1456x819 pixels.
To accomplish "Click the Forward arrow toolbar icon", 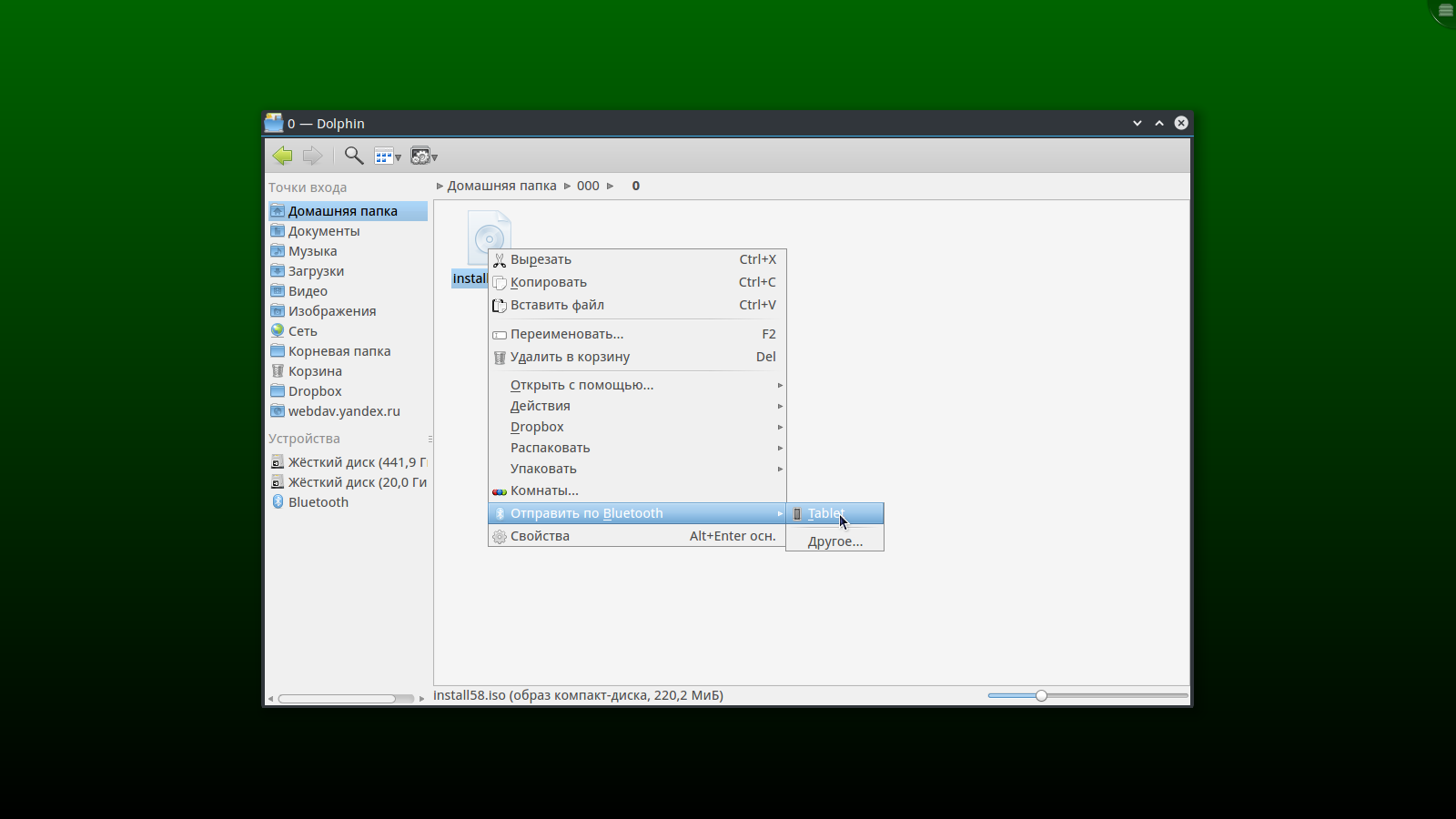I will (312, 156).
